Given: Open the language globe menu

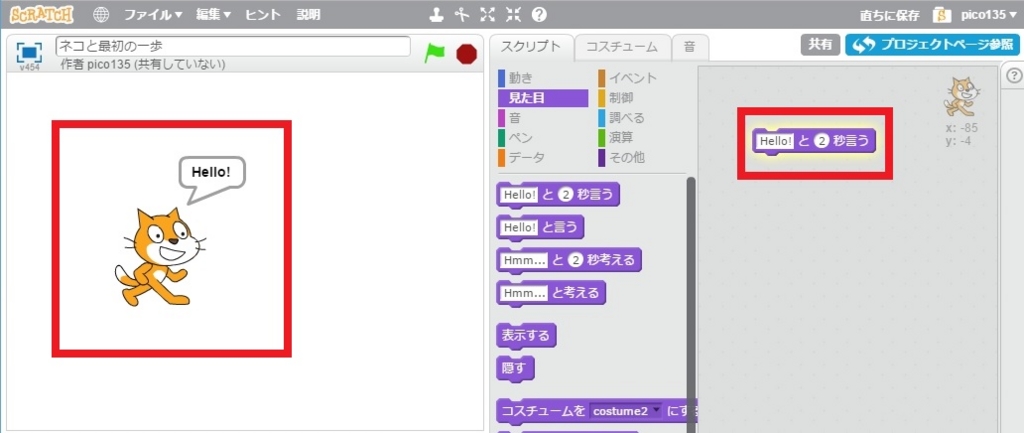Looking at the screenshot, I should (x=101, y=14).
